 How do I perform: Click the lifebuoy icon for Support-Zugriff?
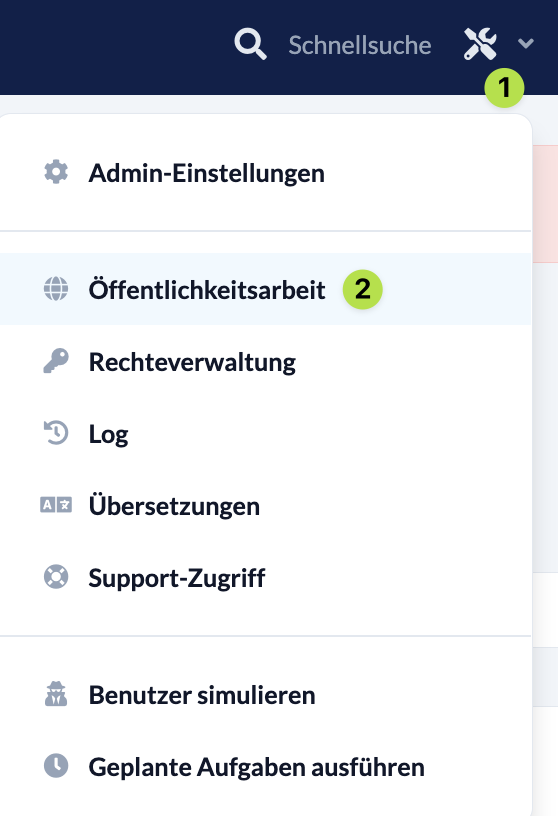pyautogui.click(x=56, y=577)
